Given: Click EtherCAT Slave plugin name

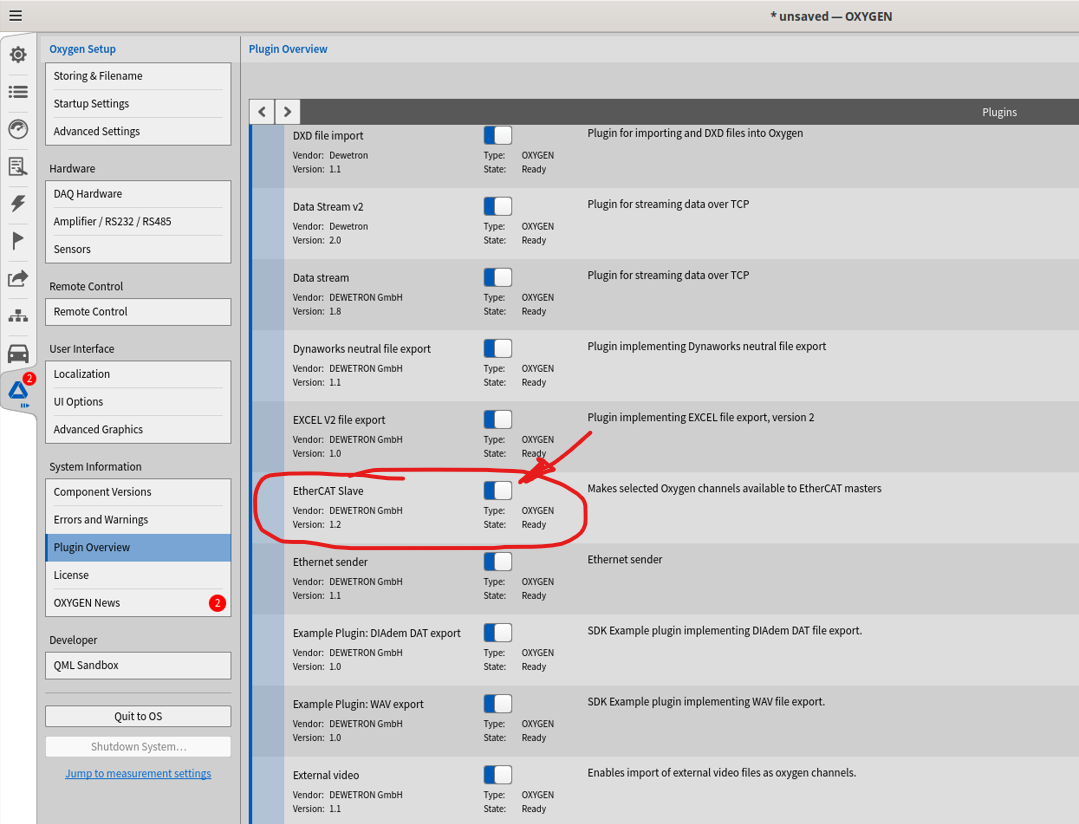Looking at the screenshot, I should 328,491.
